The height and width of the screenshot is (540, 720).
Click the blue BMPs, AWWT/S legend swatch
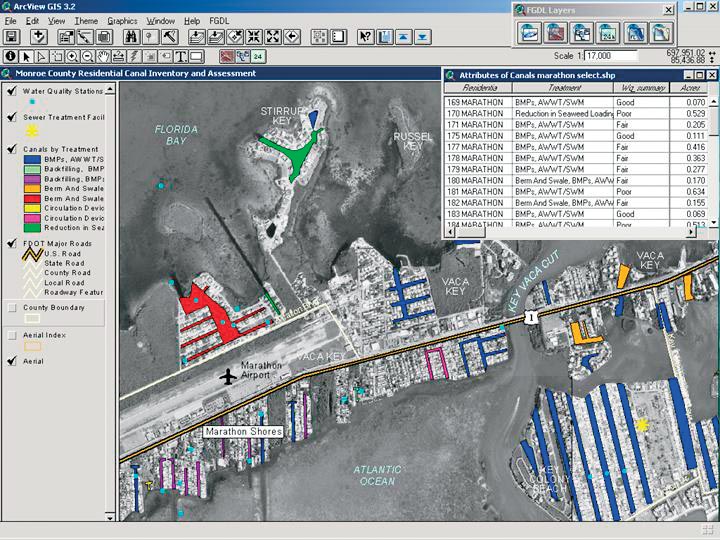point(32,159)
